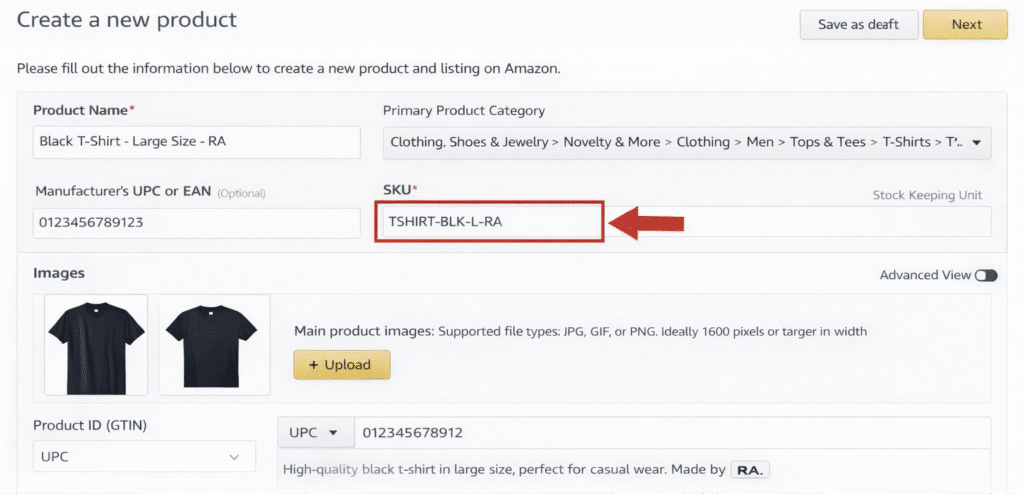
Task: Open the small UPC type selector beside the code
Action: tap(314, 433)
